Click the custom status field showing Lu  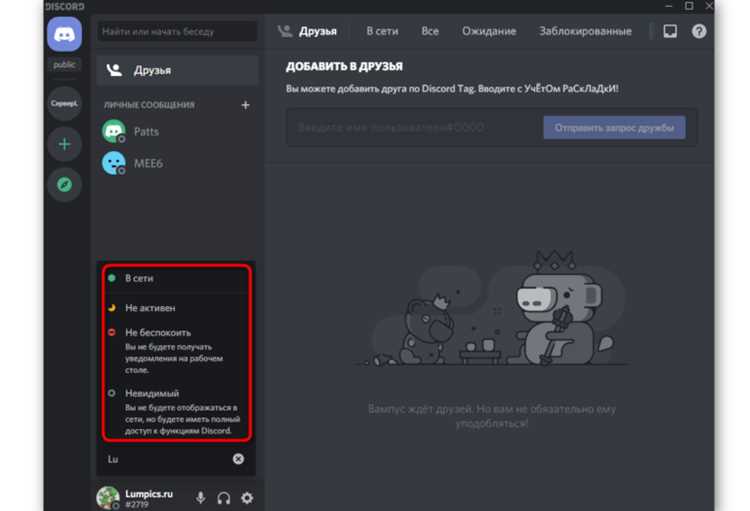176,459
